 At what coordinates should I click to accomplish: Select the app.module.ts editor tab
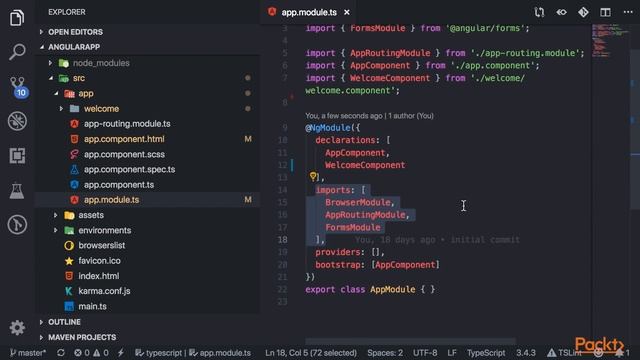[309, 13]
